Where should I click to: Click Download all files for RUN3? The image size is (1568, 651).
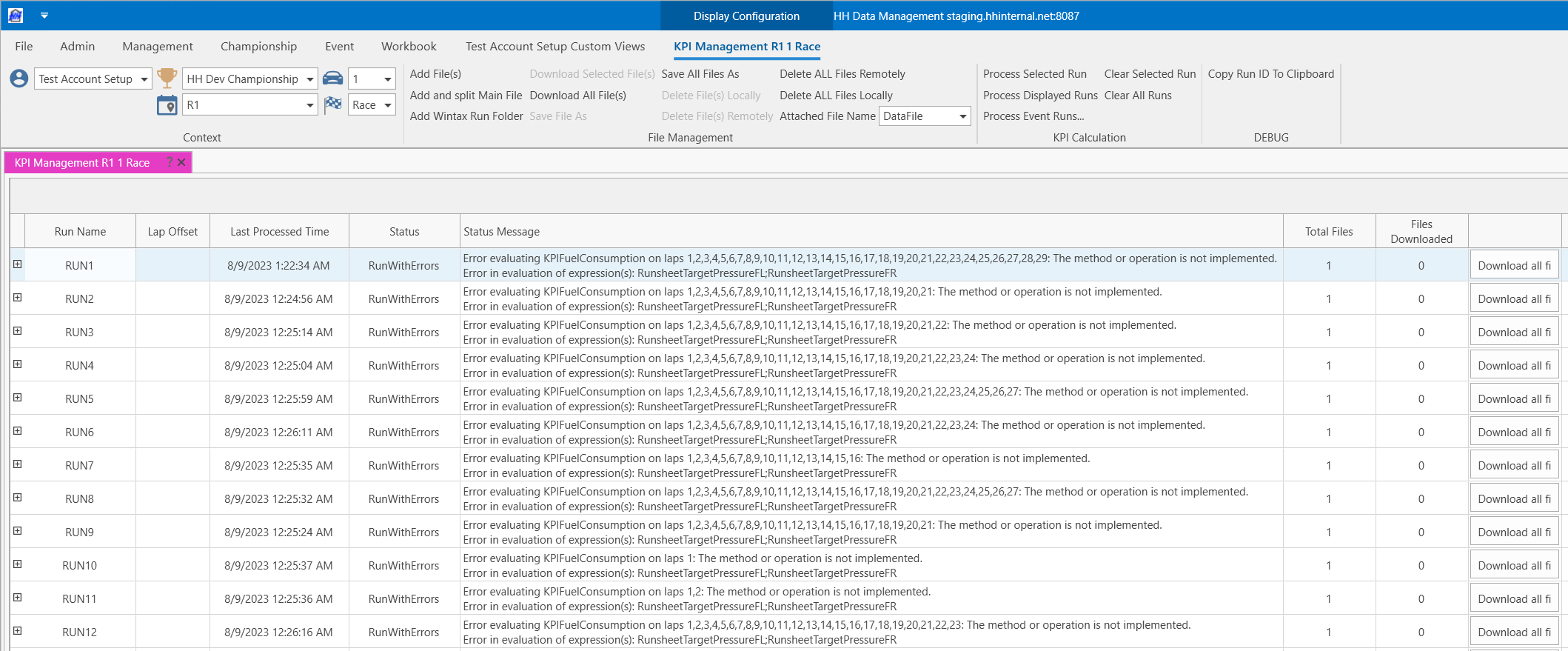[1514, 332]
